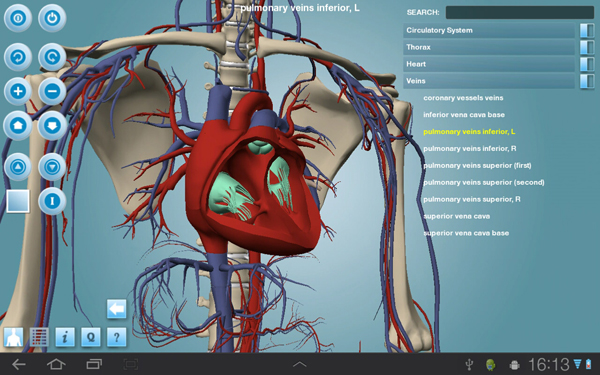600x375 pixels.
Task: Toggle the Thorax switch
Action: [587, 47]
